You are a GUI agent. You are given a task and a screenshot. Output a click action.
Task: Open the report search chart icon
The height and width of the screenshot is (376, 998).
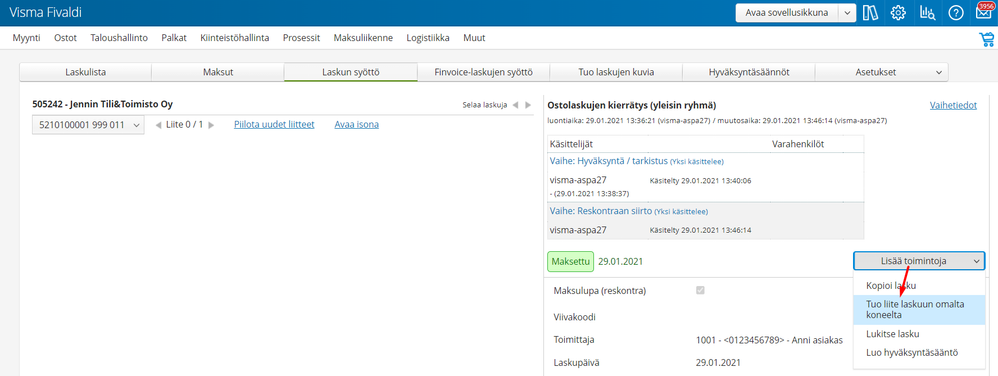[927, 13]
